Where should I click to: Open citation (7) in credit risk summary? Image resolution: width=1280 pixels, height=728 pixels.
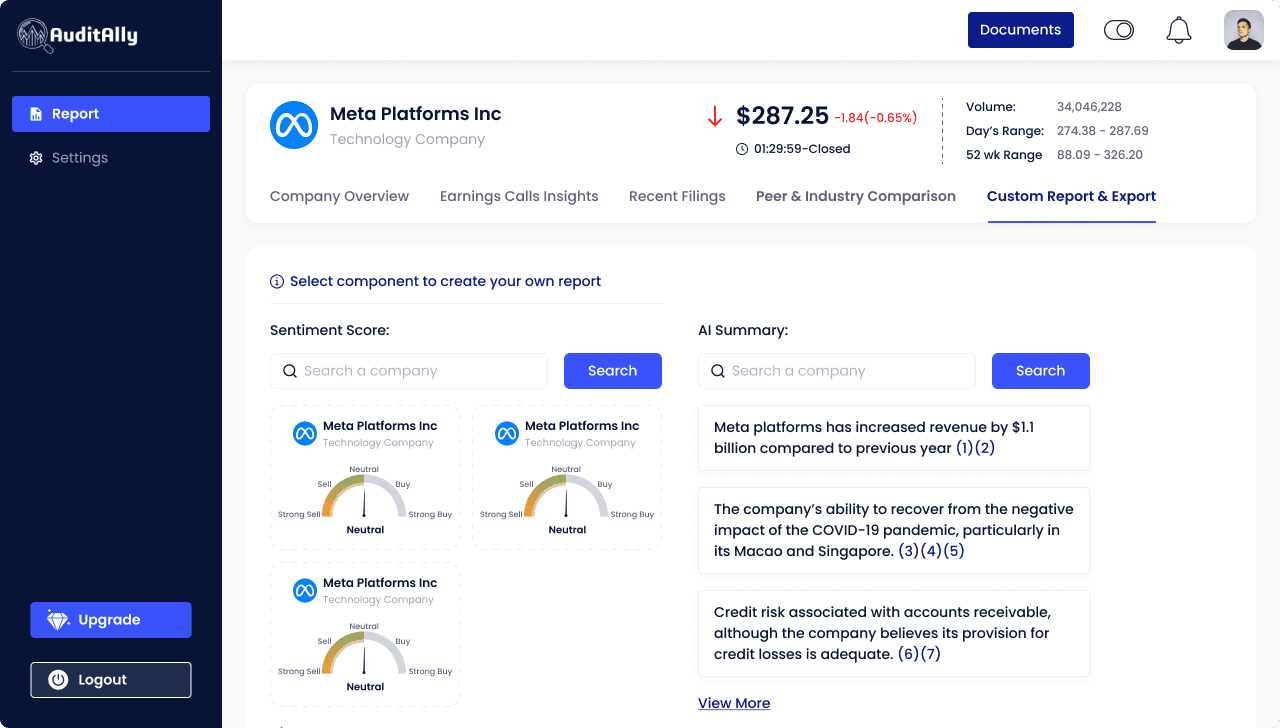tap(930, 654)
